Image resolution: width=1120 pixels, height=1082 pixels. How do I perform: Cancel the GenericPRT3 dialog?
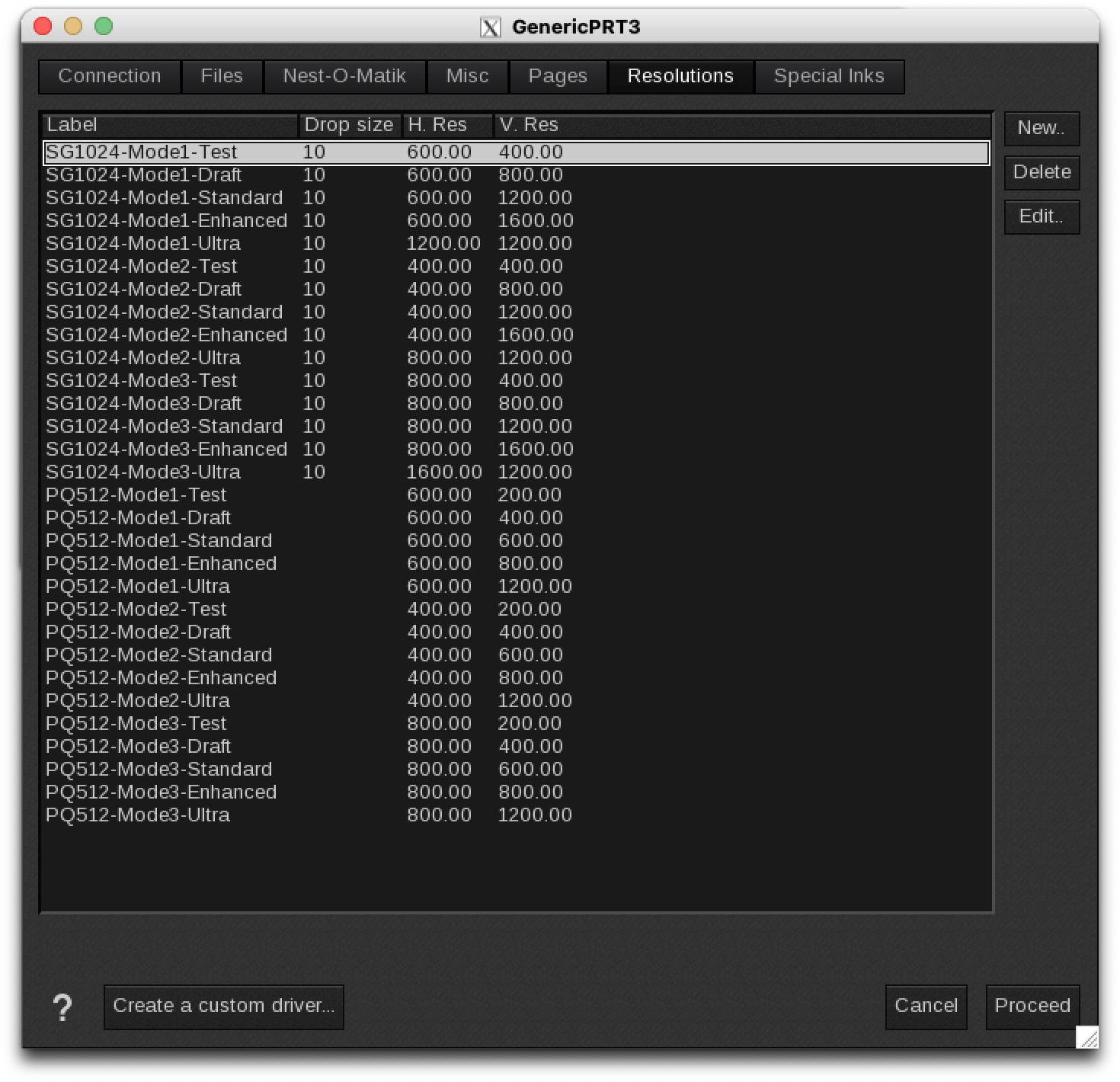pyautogui.click(x=926, y=1006)
